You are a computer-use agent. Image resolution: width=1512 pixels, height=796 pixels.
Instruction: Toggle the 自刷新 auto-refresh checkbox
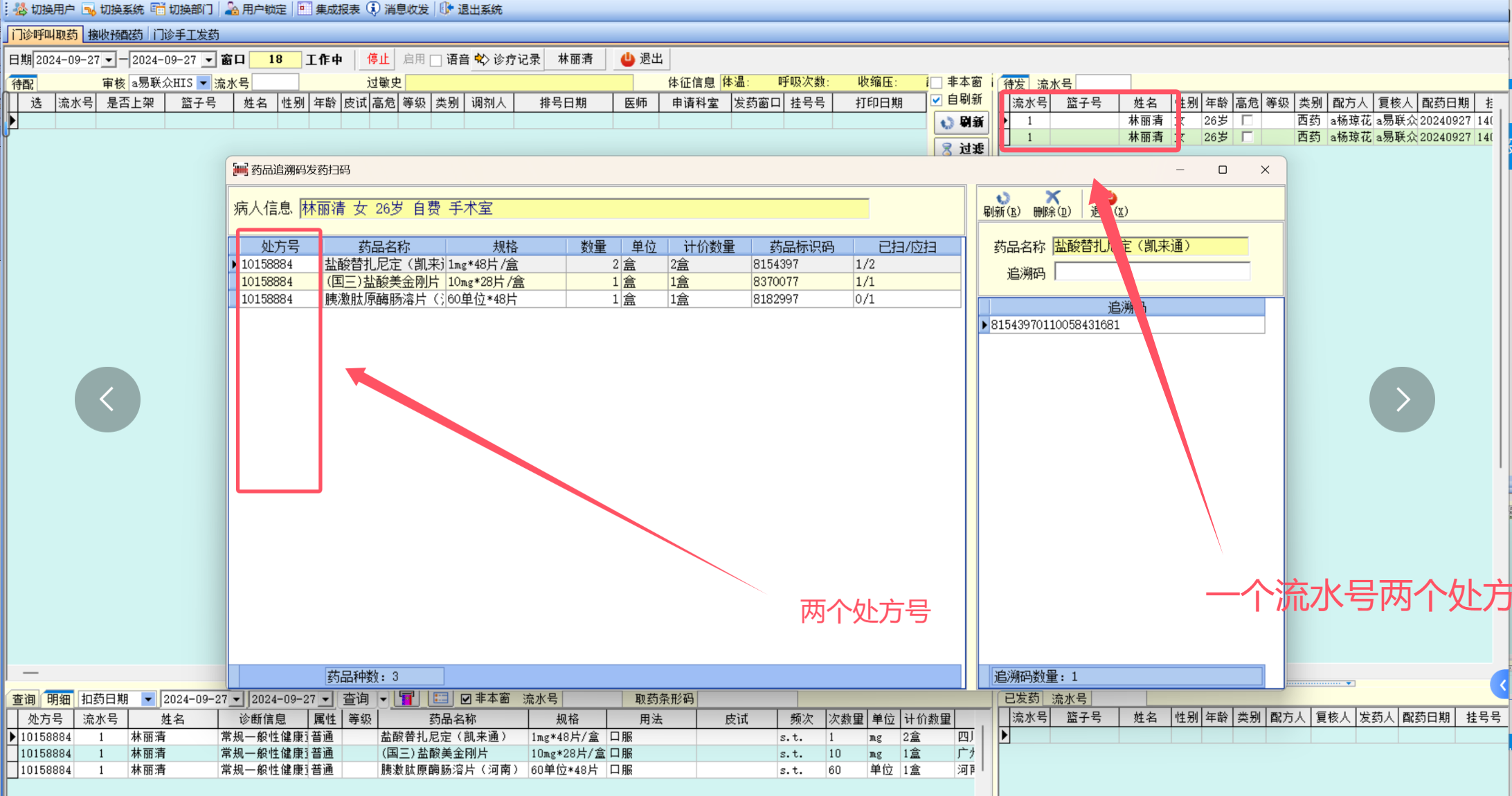tap(937, 100)
